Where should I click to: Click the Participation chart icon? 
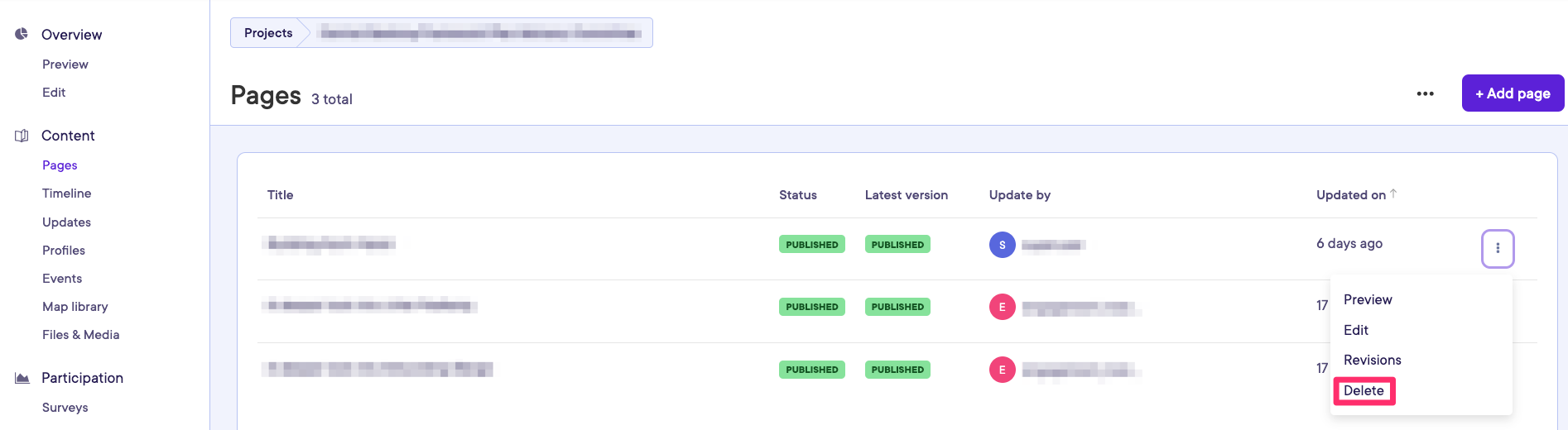click(22, 378)
